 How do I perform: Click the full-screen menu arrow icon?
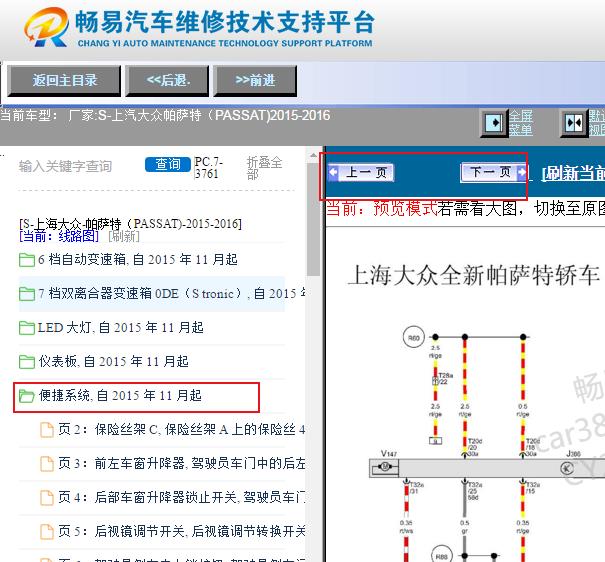pos(494,123)
